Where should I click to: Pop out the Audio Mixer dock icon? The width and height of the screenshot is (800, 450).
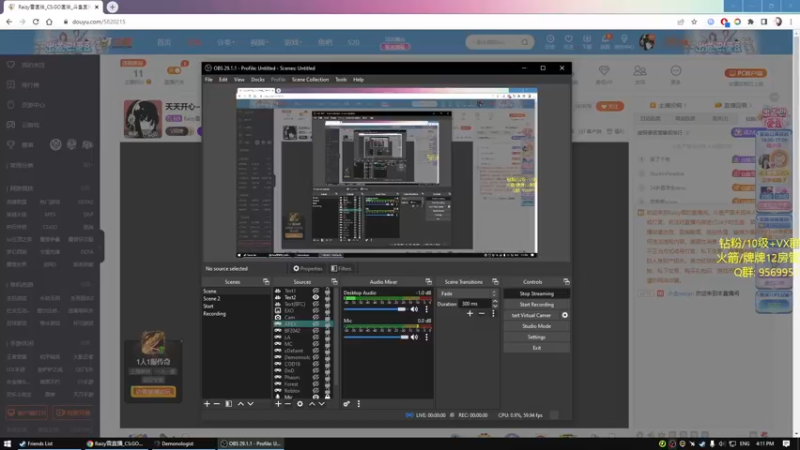pyautogui.click(x=429, y=282)
